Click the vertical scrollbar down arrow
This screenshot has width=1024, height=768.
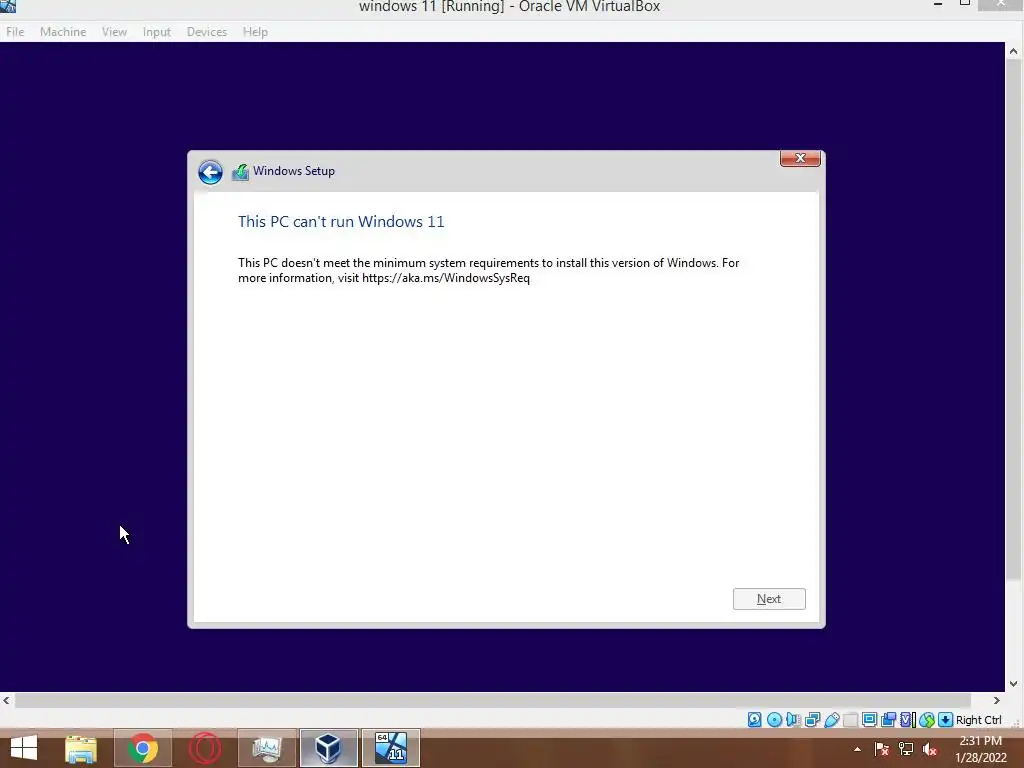point(1014,684)
